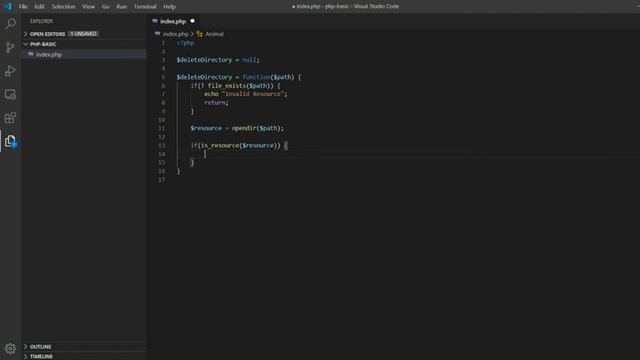Click 'is_resource' on line 13

220,145
